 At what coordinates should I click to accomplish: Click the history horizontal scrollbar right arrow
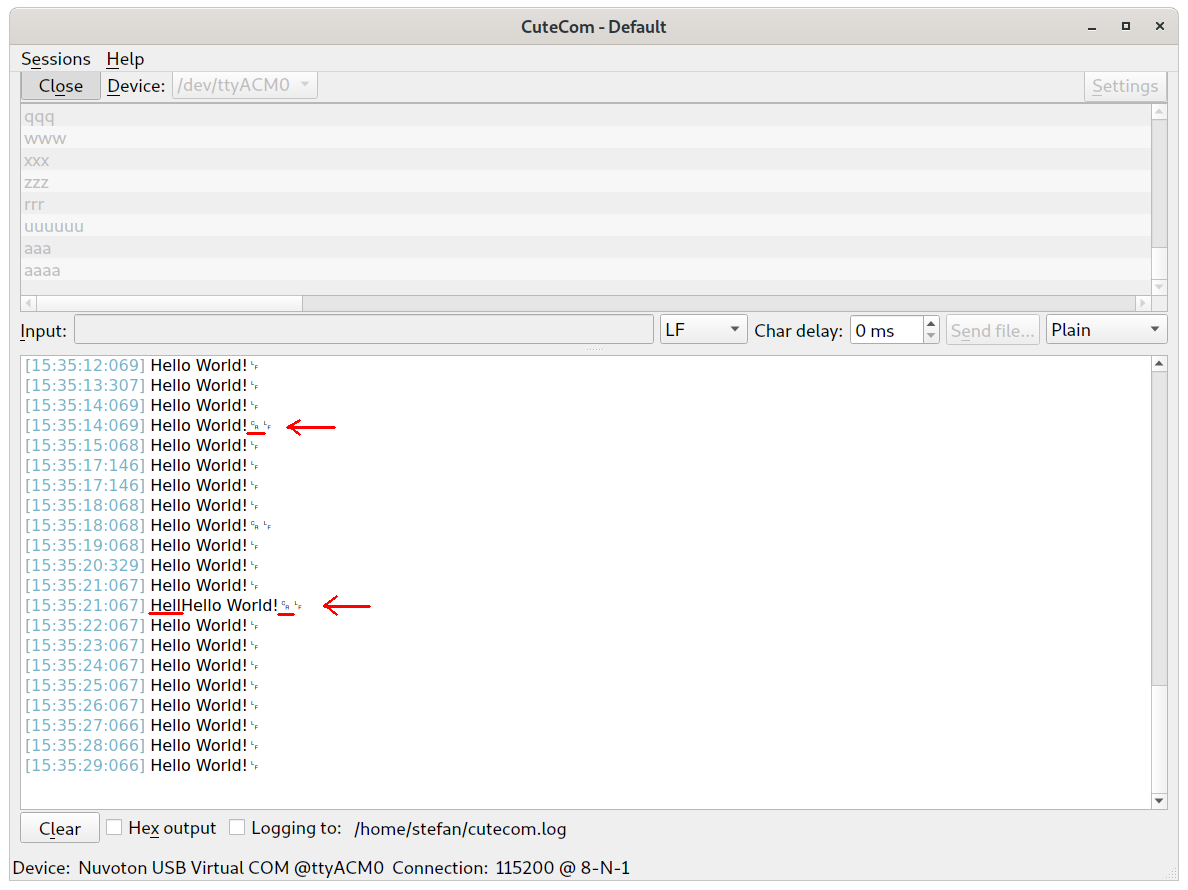click(x=1143, y=303)
